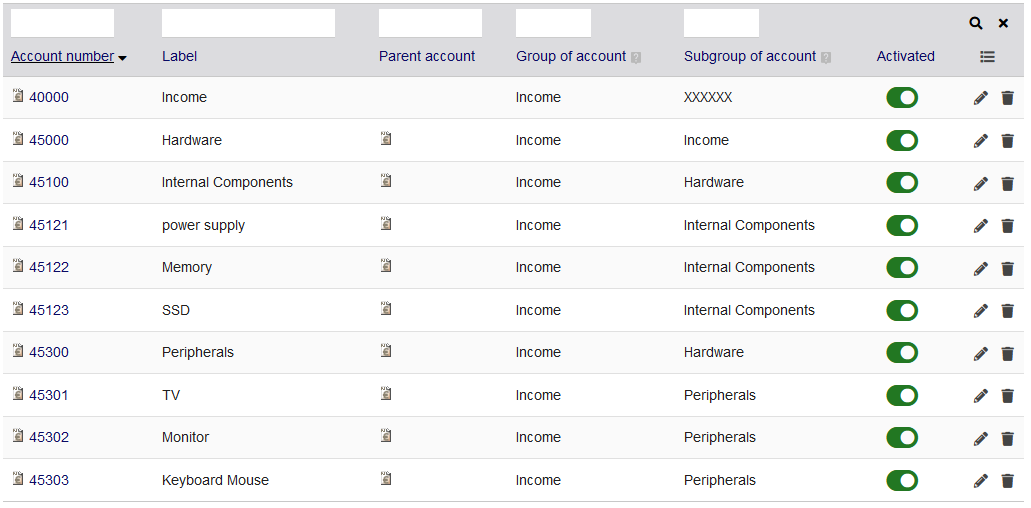Screen dimensions: 1031x508
Task: Delete the Hardware account via trash icon
Action: click(1007, 141)
